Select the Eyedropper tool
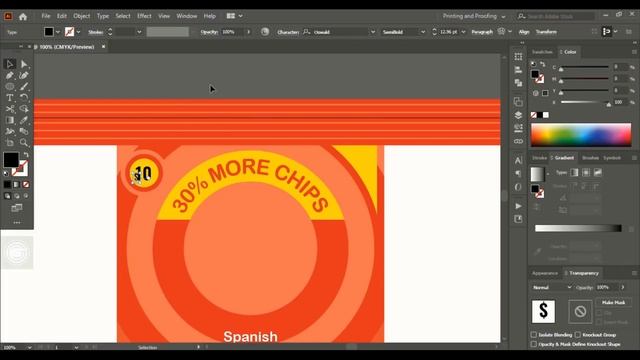Image resolution: width=640 pixels, height=360 pixels. (24, 120)
